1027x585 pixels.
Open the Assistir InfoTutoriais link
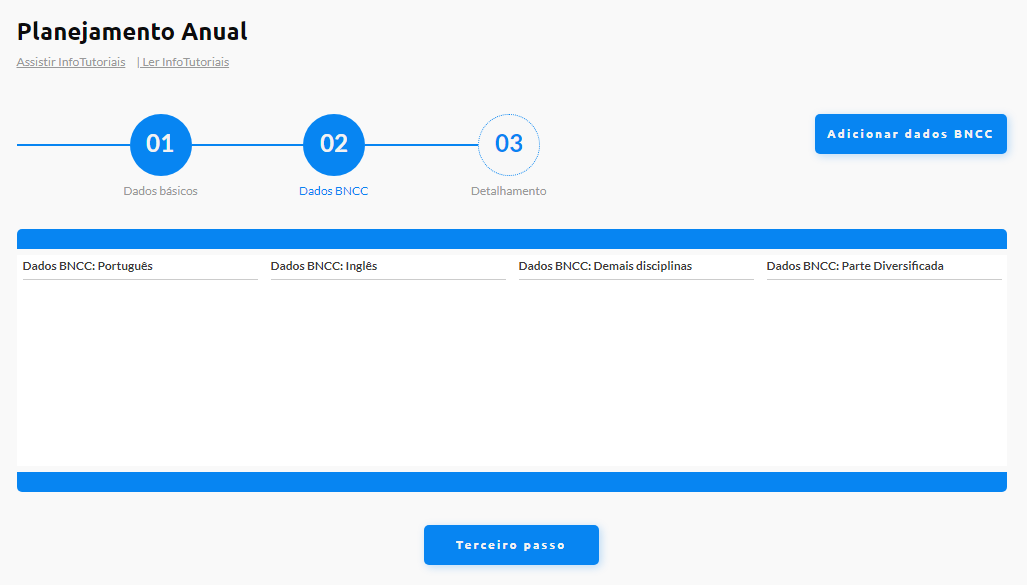coord(71,62)
